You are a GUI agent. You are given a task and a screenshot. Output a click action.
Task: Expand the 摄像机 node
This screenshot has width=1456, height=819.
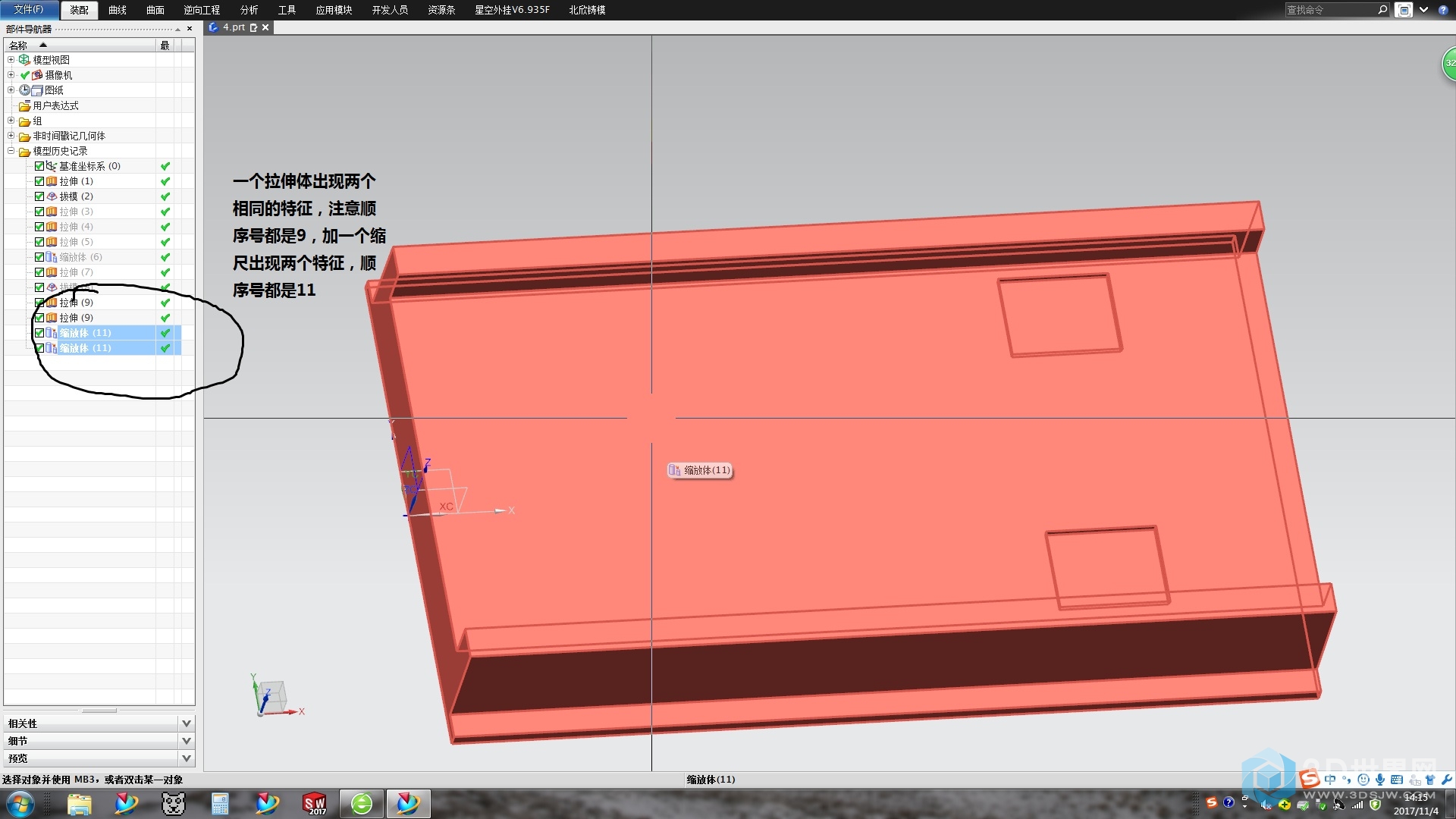11,74
